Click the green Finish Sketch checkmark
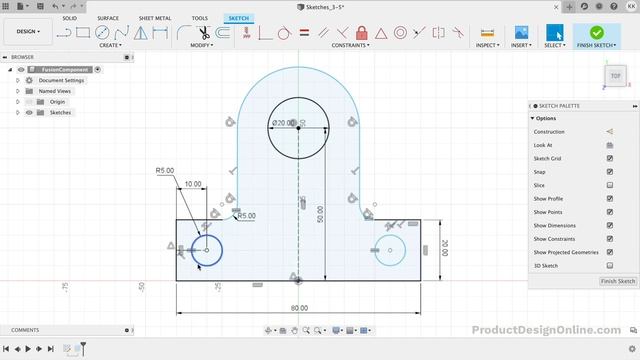Viewport: 640px width, 360px height. point(596,33)
